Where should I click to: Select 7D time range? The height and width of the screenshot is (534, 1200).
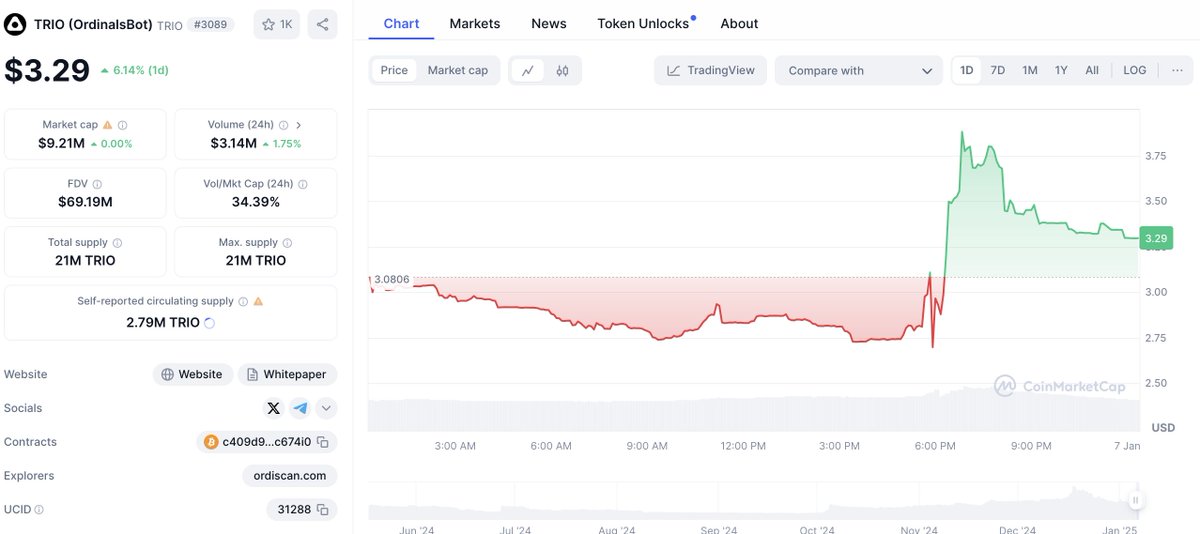click(998, 70)
